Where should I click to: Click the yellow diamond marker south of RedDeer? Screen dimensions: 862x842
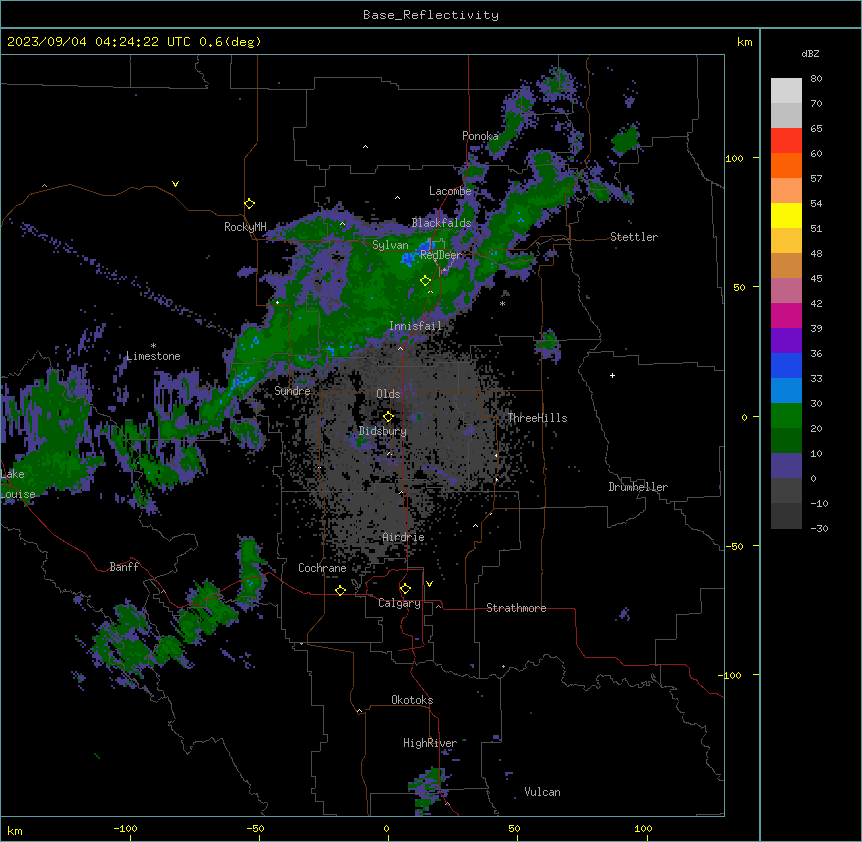point(426,281)
